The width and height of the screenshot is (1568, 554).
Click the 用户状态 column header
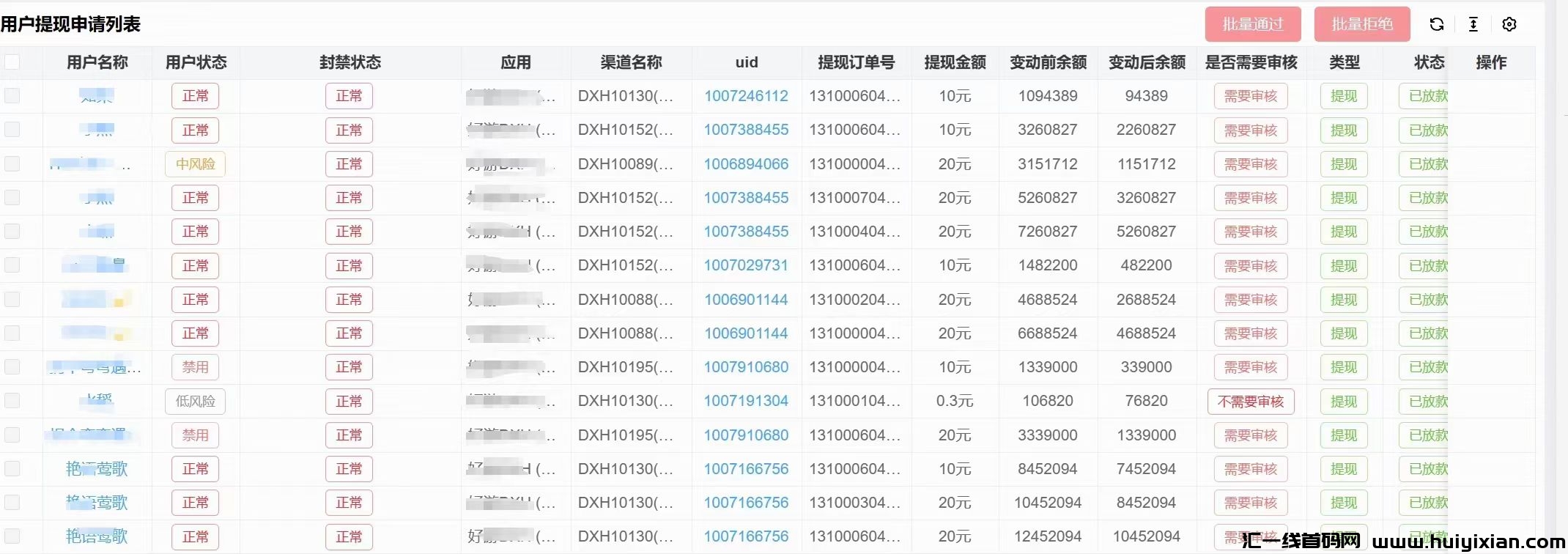coord(196,62)
